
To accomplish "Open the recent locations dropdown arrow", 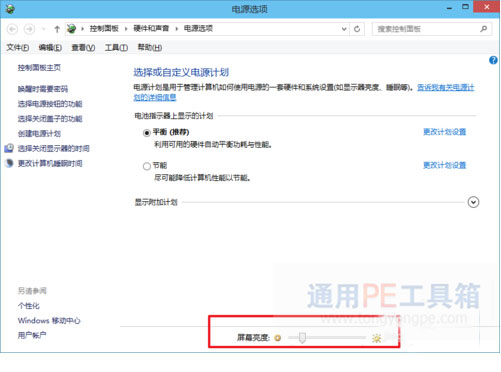I will pyautogui.click(x=44, y=29).
